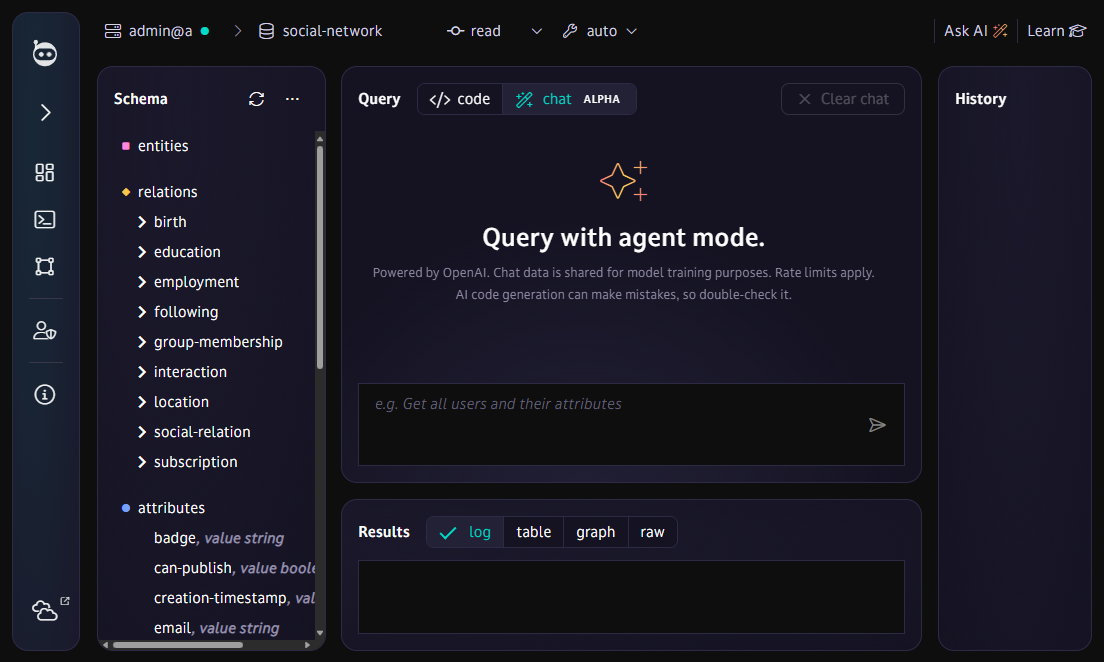Click the TypeDB Studio bot logo

pyautogui.click(x=45, y=54)
